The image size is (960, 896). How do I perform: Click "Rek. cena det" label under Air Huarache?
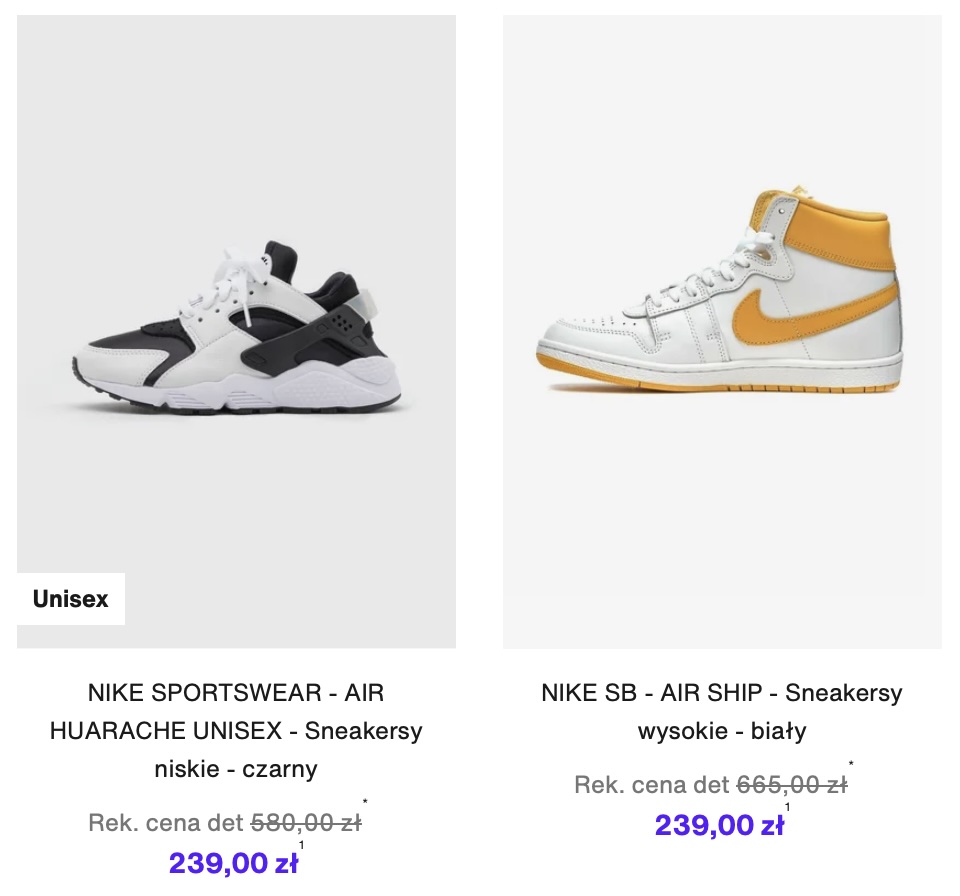pyautogui.click(x=166, y=824)
